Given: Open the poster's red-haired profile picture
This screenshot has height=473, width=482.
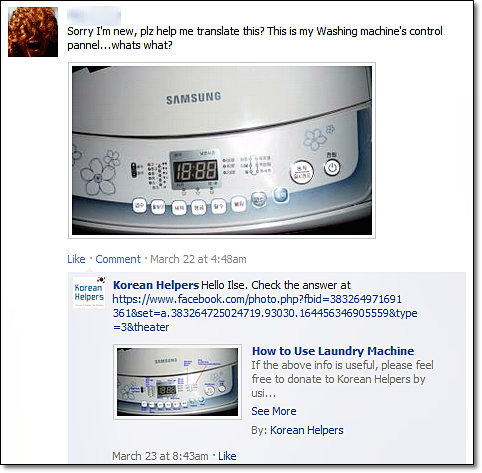Looking at the screenshot, I should click(x=33, y=32).
